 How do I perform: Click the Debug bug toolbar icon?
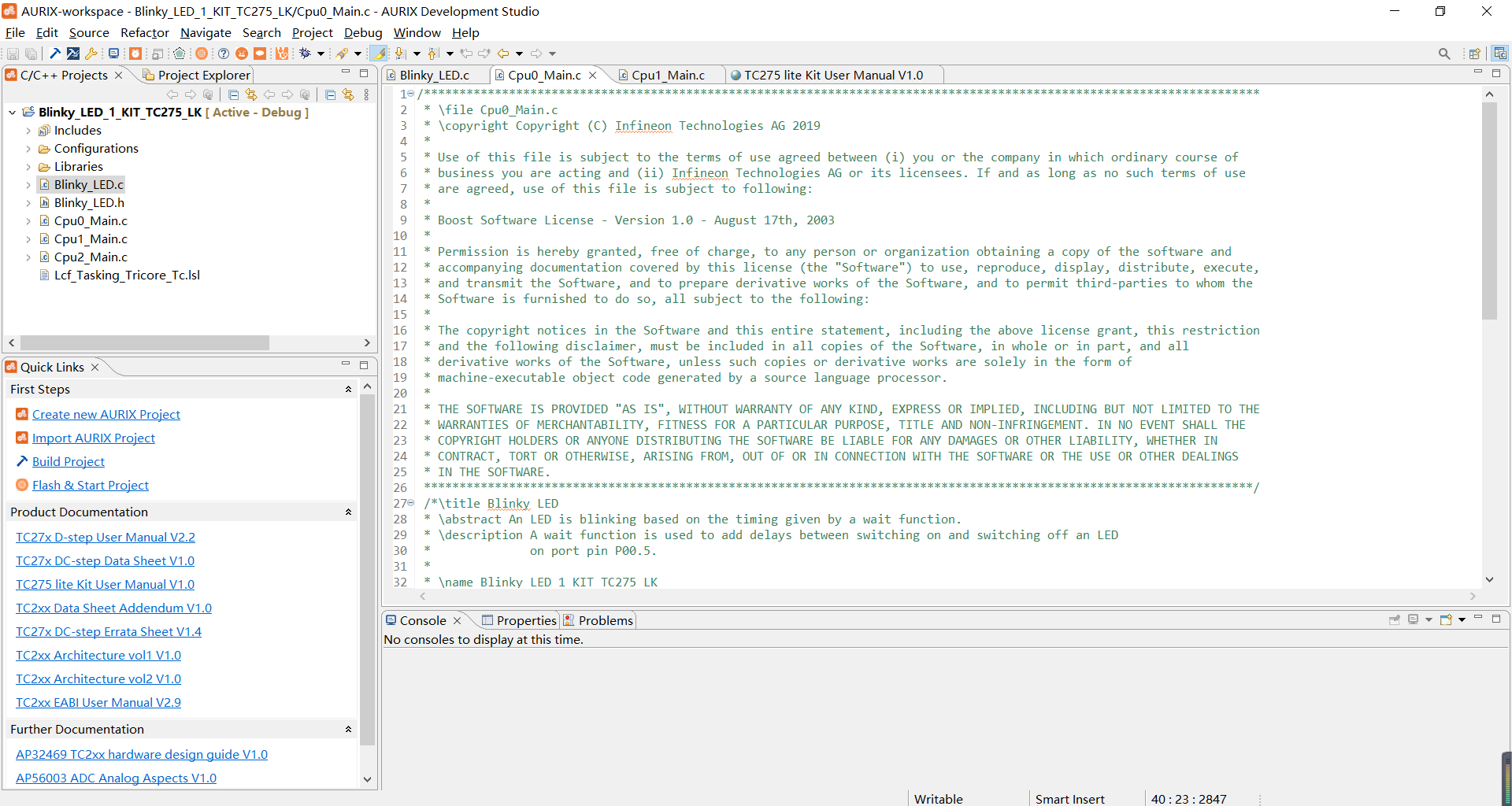pyautogui.click(x=305, y=54)
